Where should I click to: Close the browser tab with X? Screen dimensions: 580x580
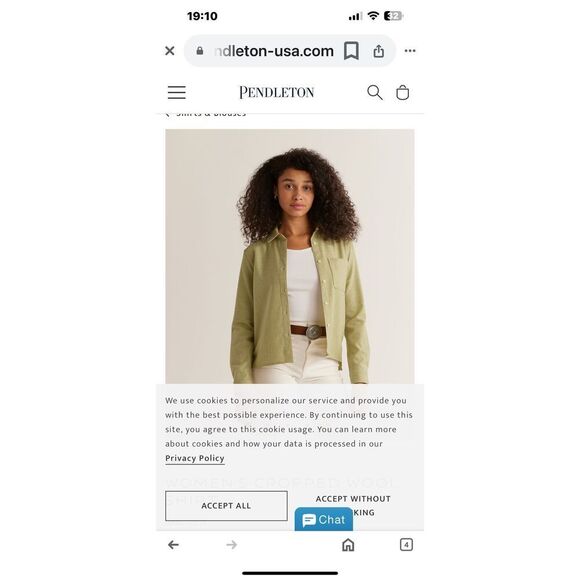pos(170,51)
